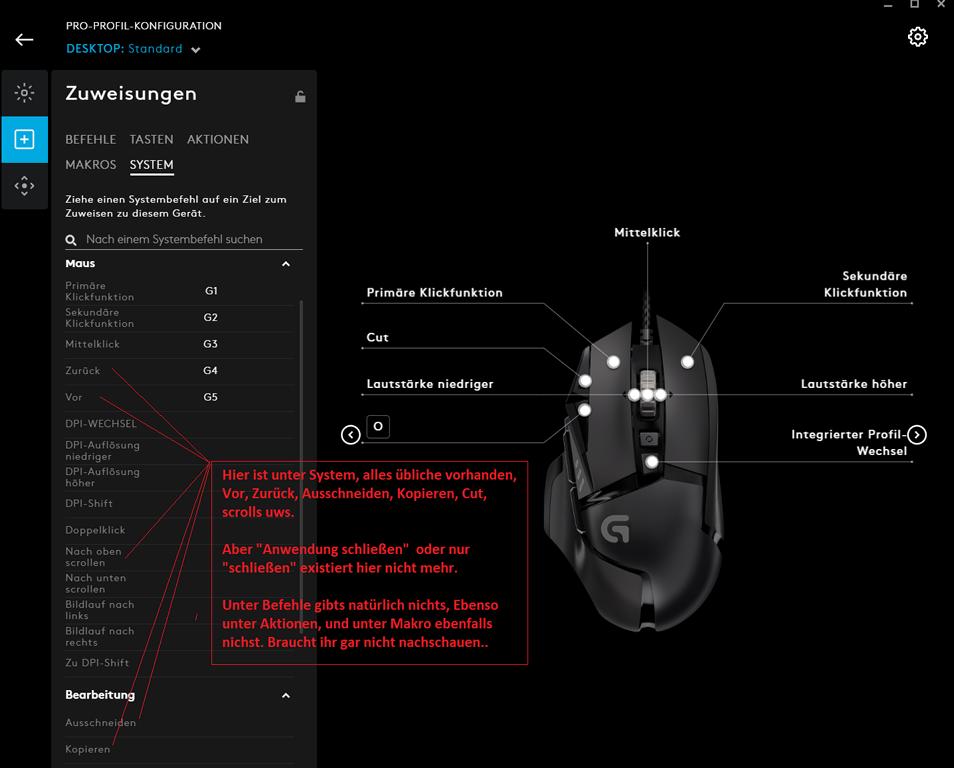Click the O key assignment box

click(x=378, y=426)
